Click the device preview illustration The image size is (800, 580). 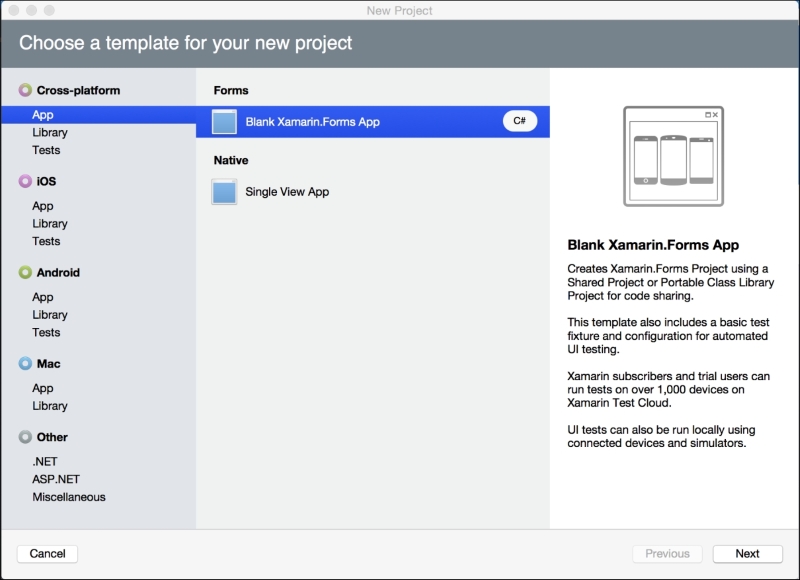[673, 156]
